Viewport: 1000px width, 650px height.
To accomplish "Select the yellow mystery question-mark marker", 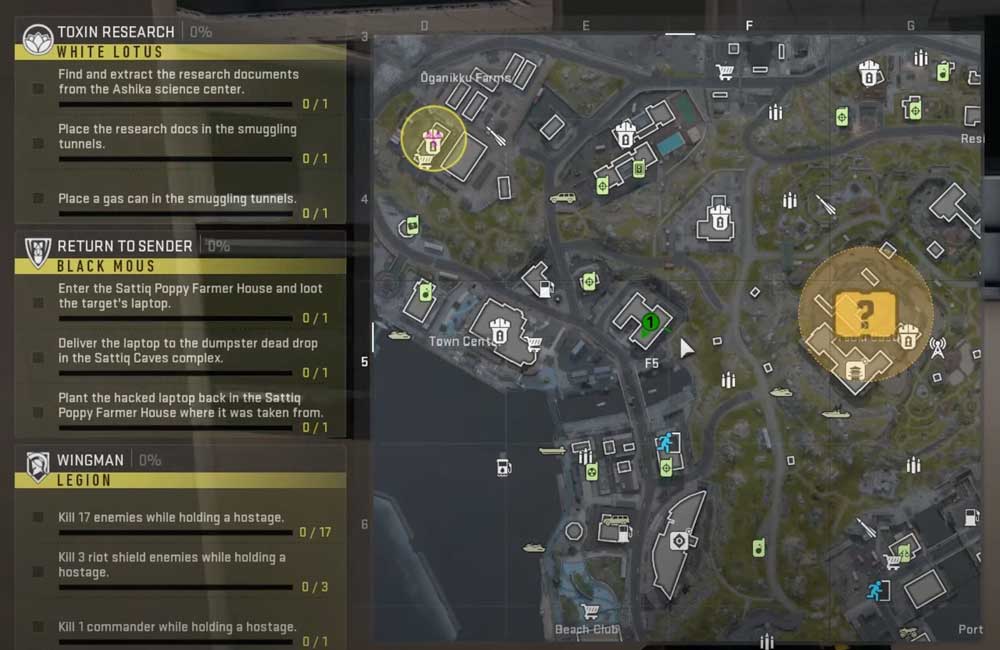I will point(865,314).
